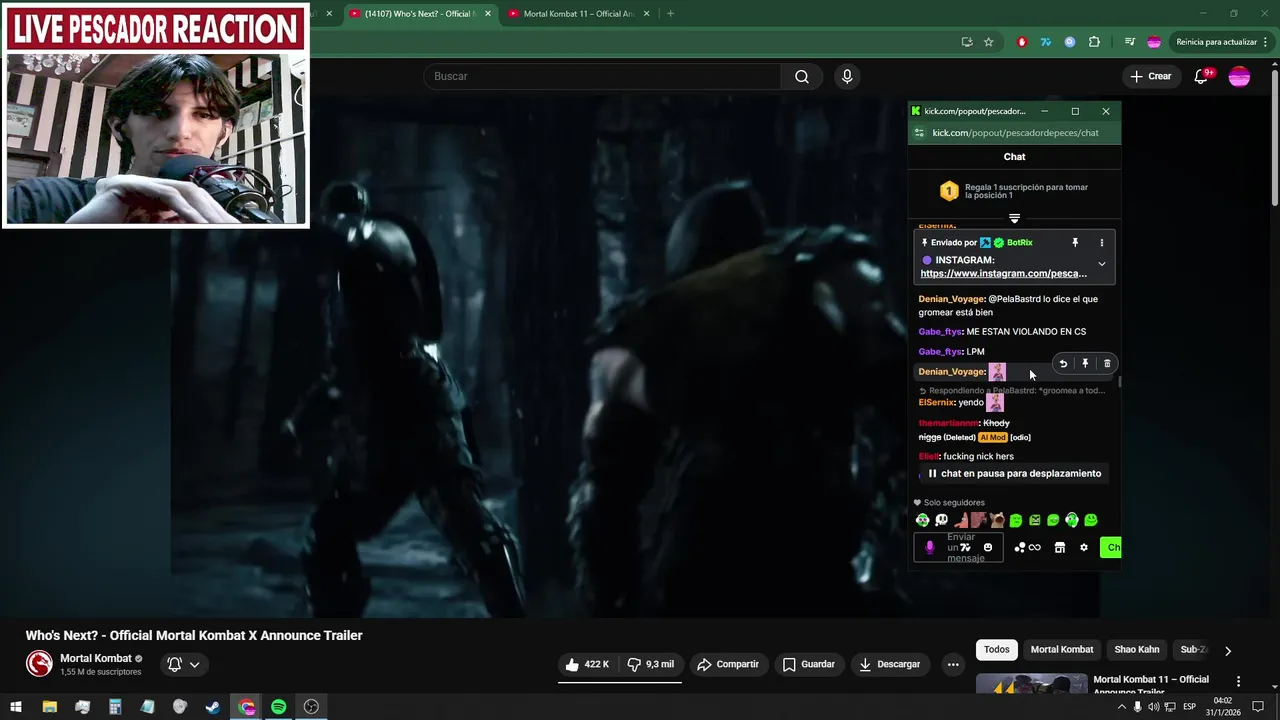1280x720 pixels.
Task: Click the Descargar button
Action: [889, 664]
